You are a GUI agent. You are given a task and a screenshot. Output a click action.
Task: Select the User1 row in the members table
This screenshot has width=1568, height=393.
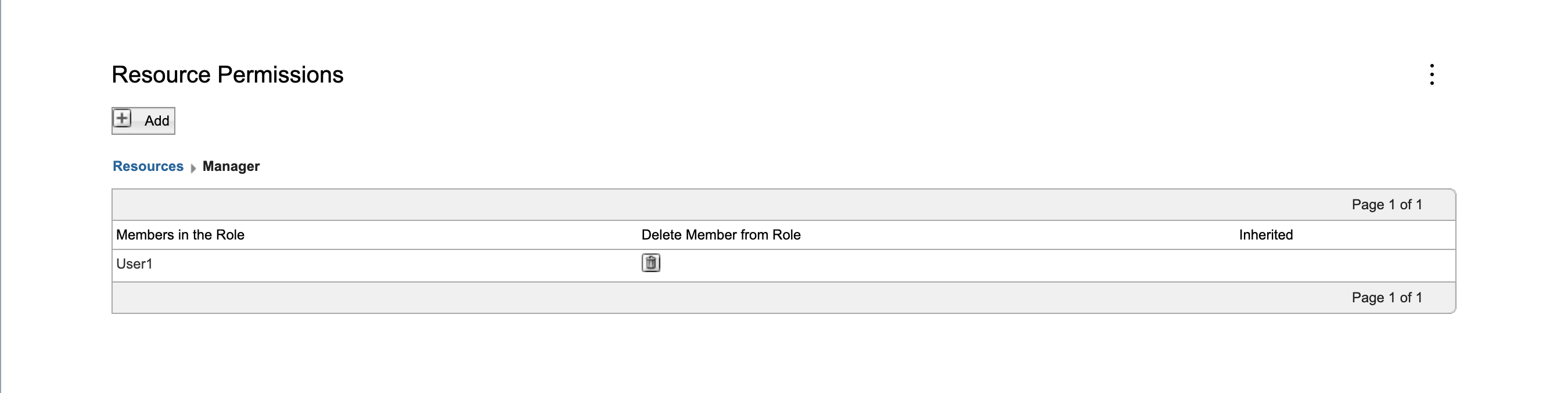135,264
